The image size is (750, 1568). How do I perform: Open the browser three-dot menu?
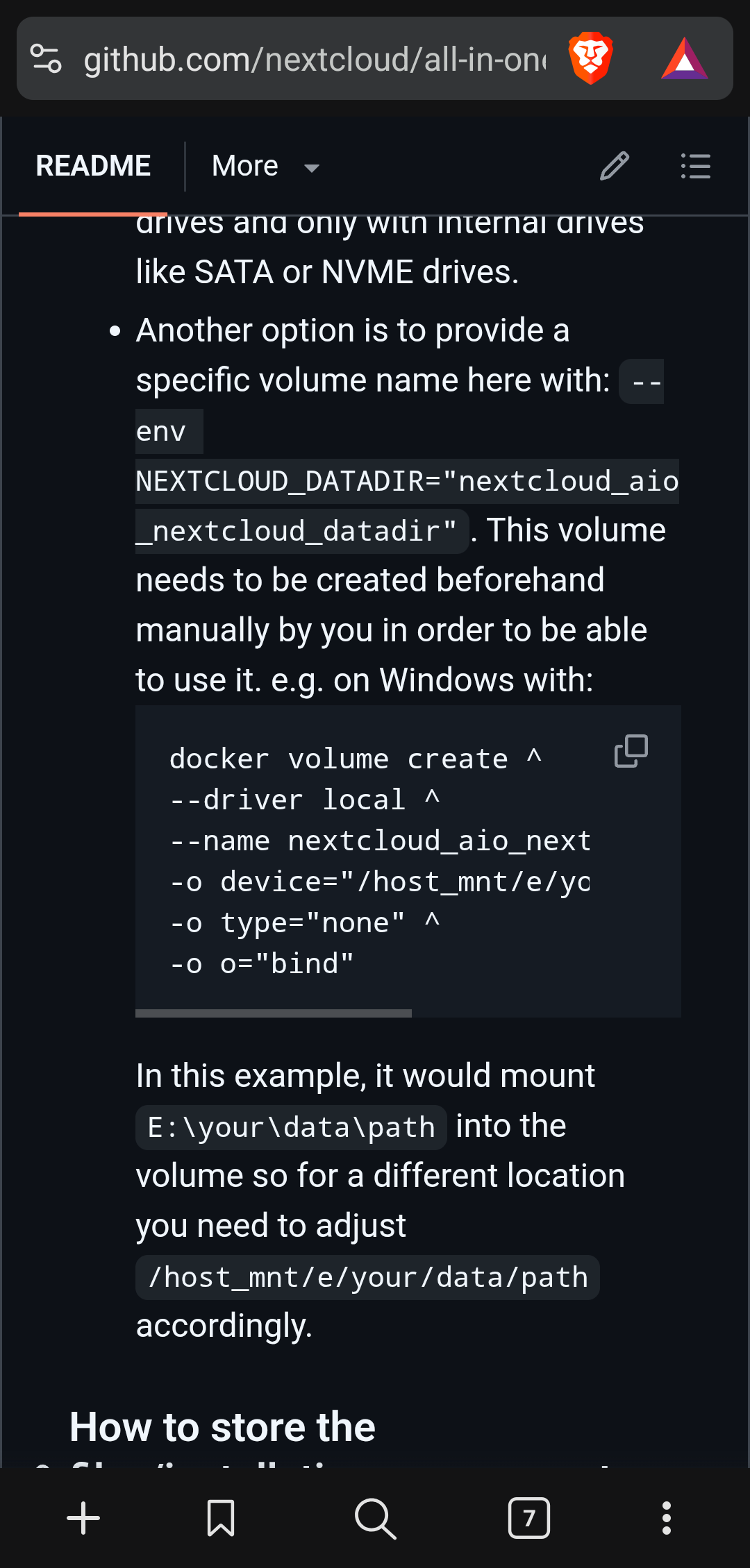667,1518
